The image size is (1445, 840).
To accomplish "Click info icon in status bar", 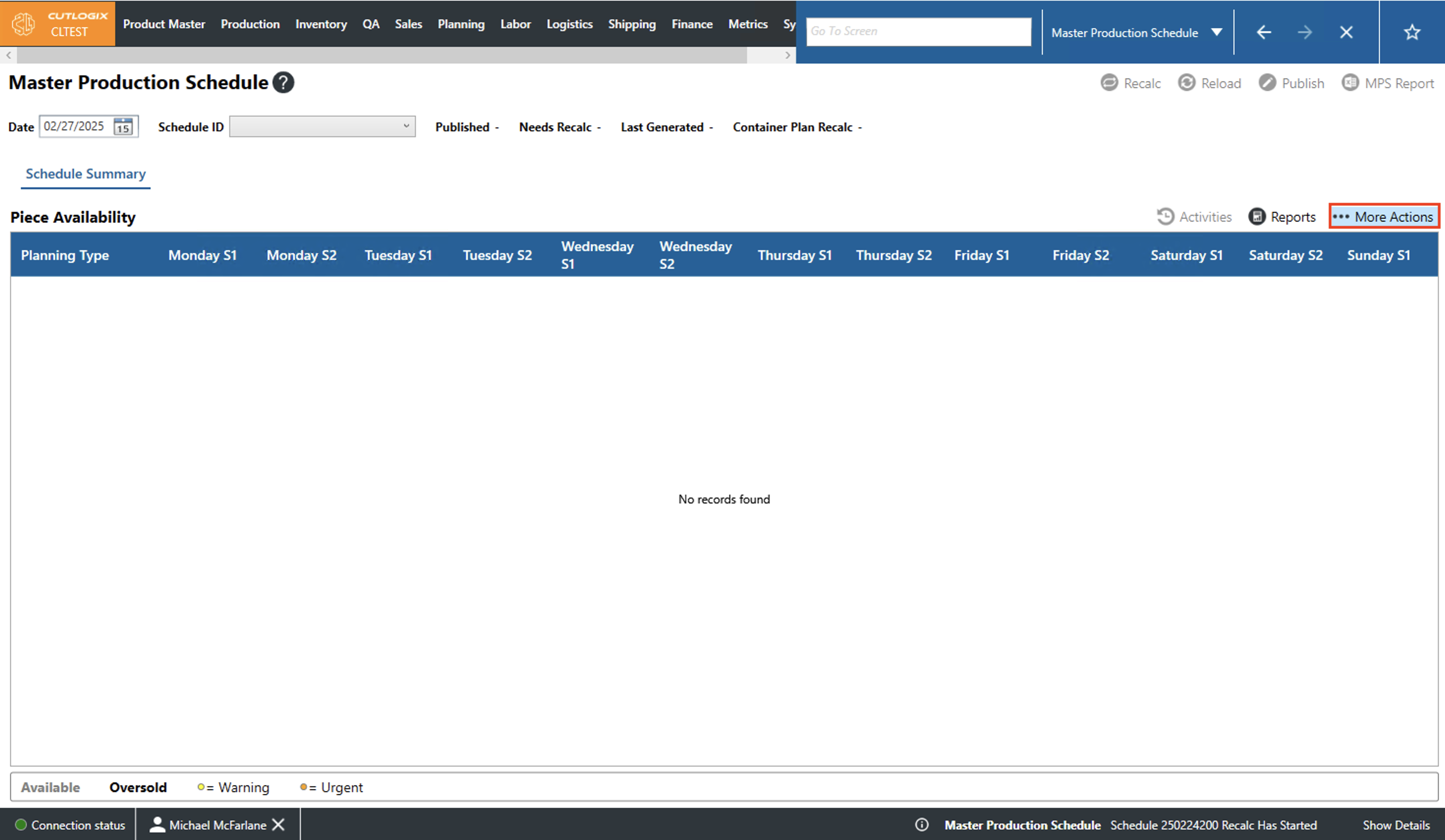I will [922, 825].
